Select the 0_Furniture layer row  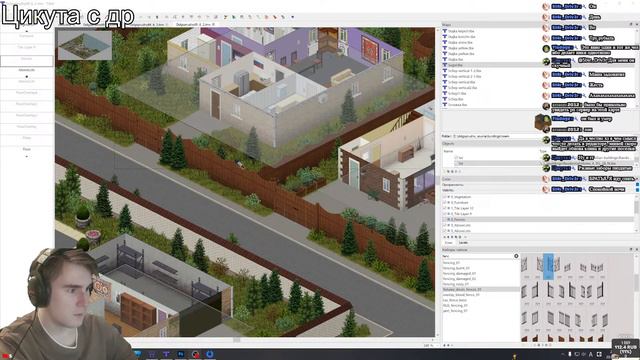pos(538,202)
